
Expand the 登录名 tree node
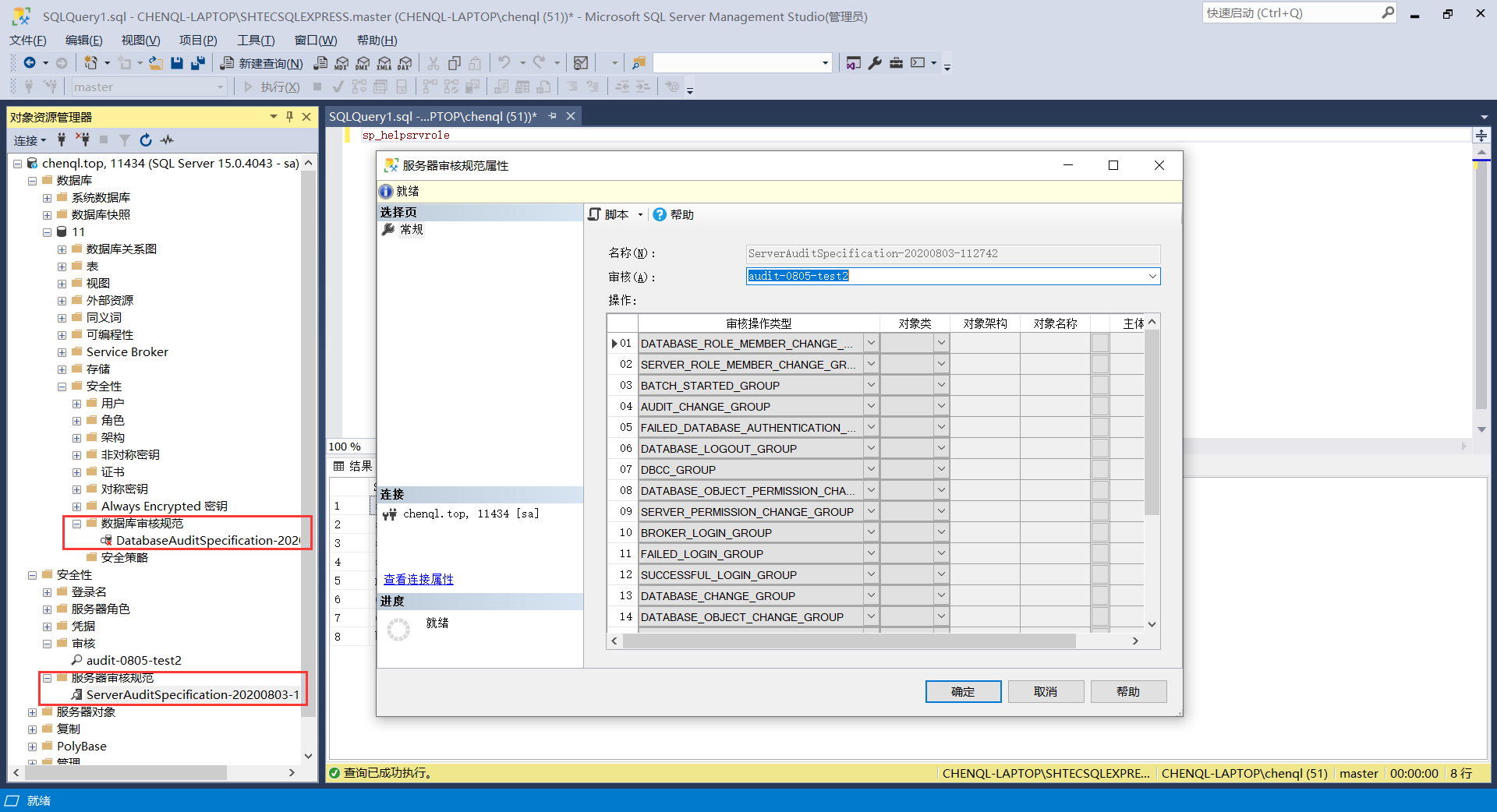pos(47,592)
